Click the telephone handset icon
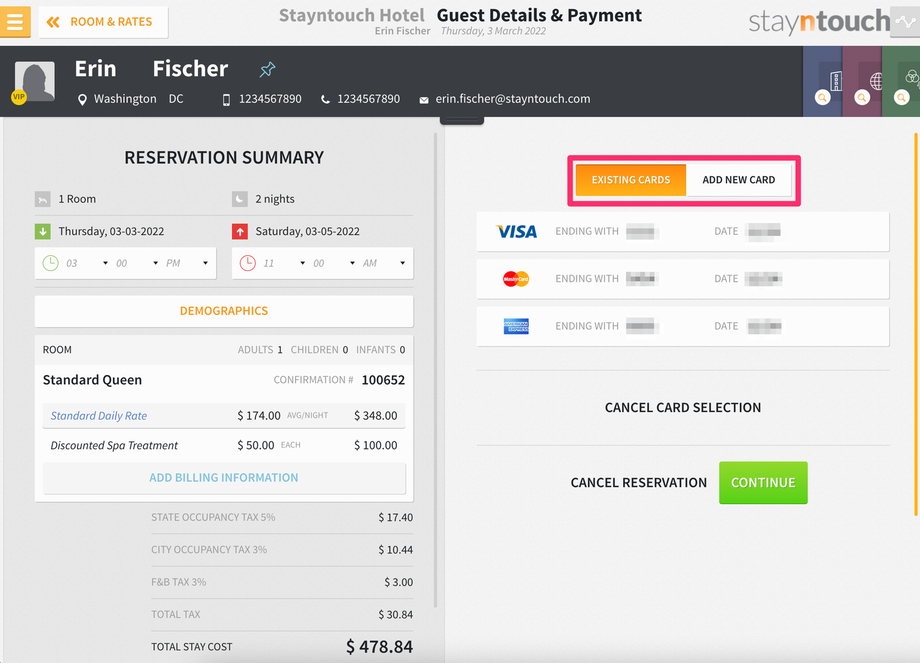This screenshot has height=663, width=920. [x=325, y=100]
